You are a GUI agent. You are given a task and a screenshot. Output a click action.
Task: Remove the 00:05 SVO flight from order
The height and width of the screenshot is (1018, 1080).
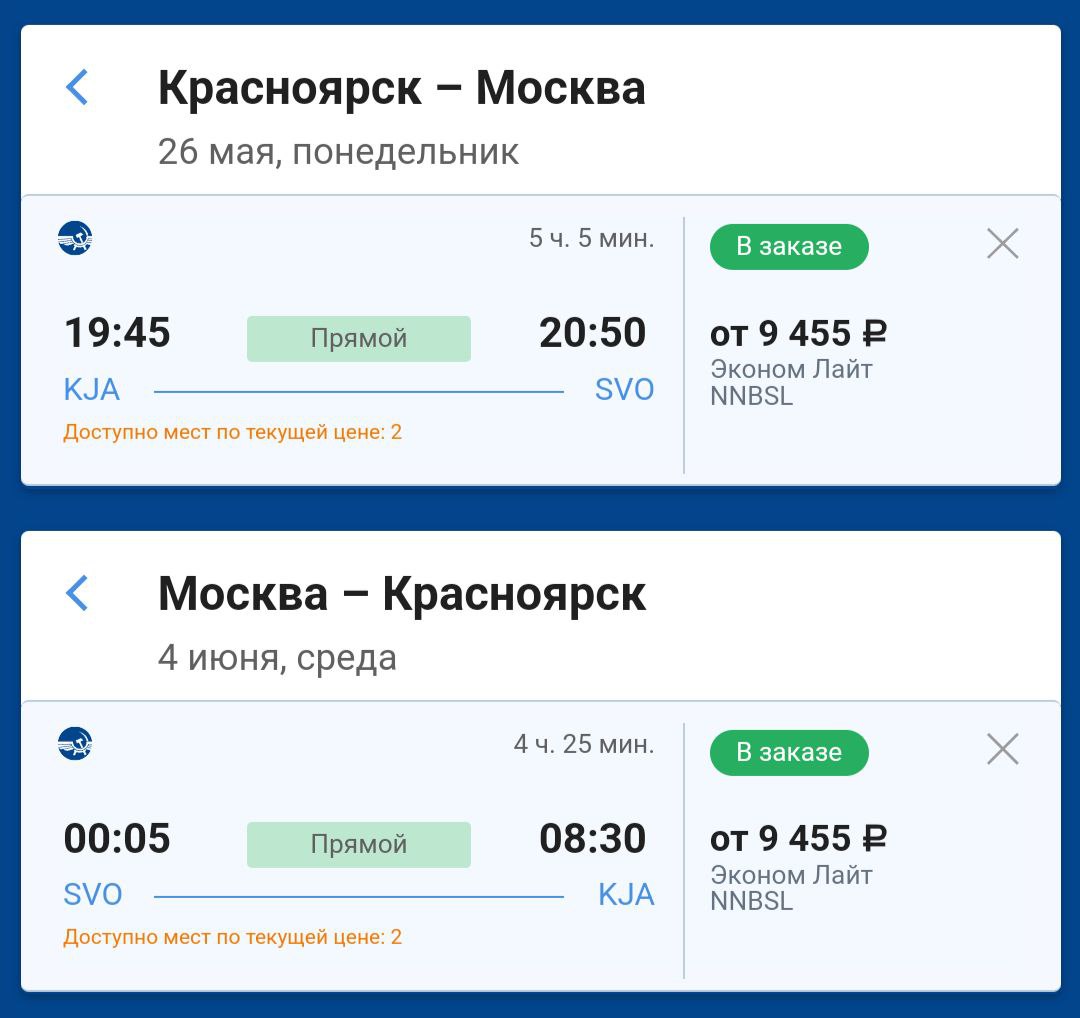click(x=1002, y=749)
